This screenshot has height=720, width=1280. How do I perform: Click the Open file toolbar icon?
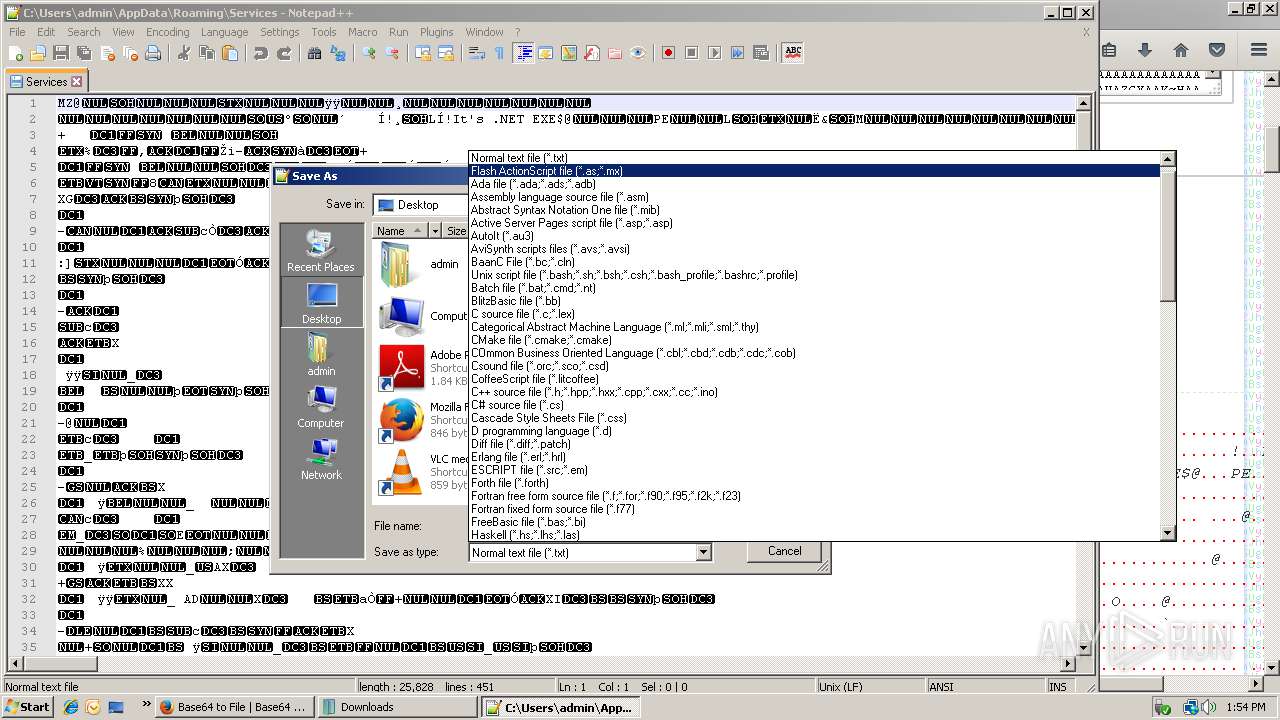(38, 53)
